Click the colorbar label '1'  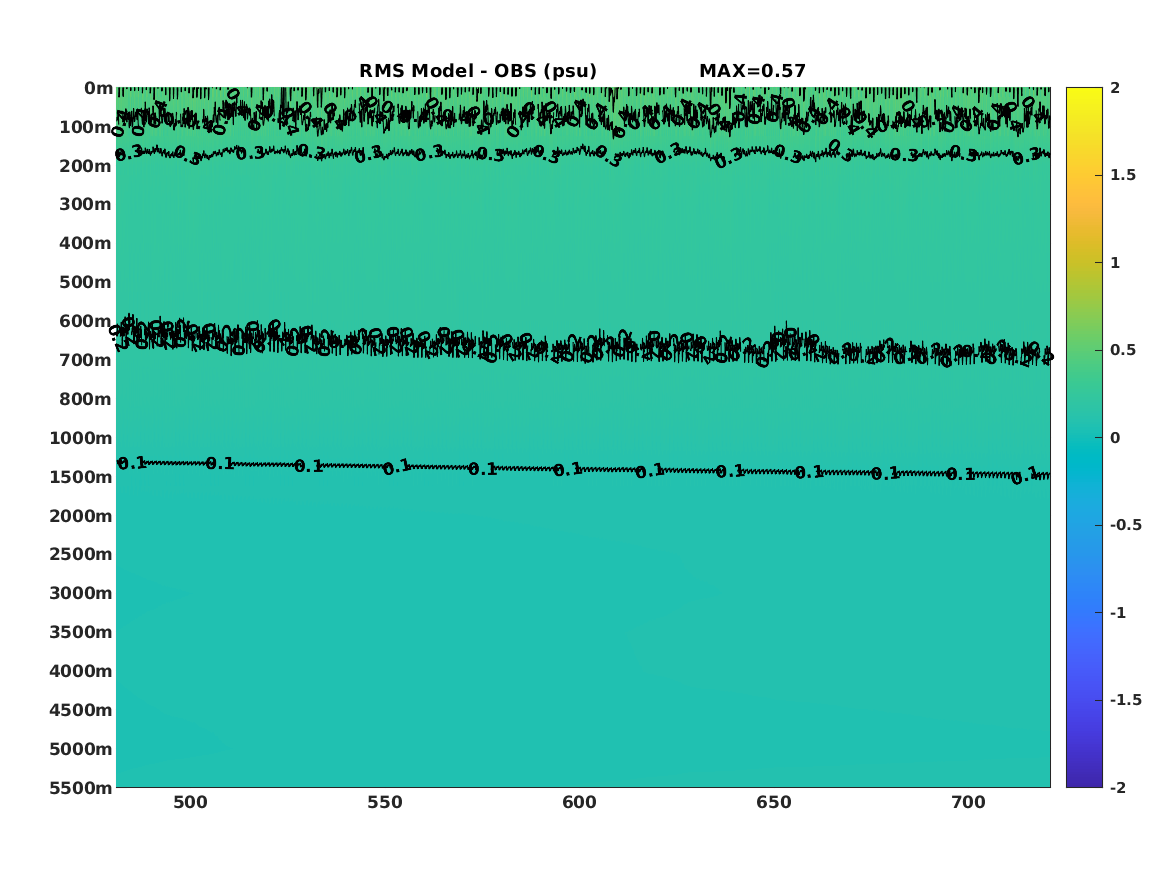1115,263
